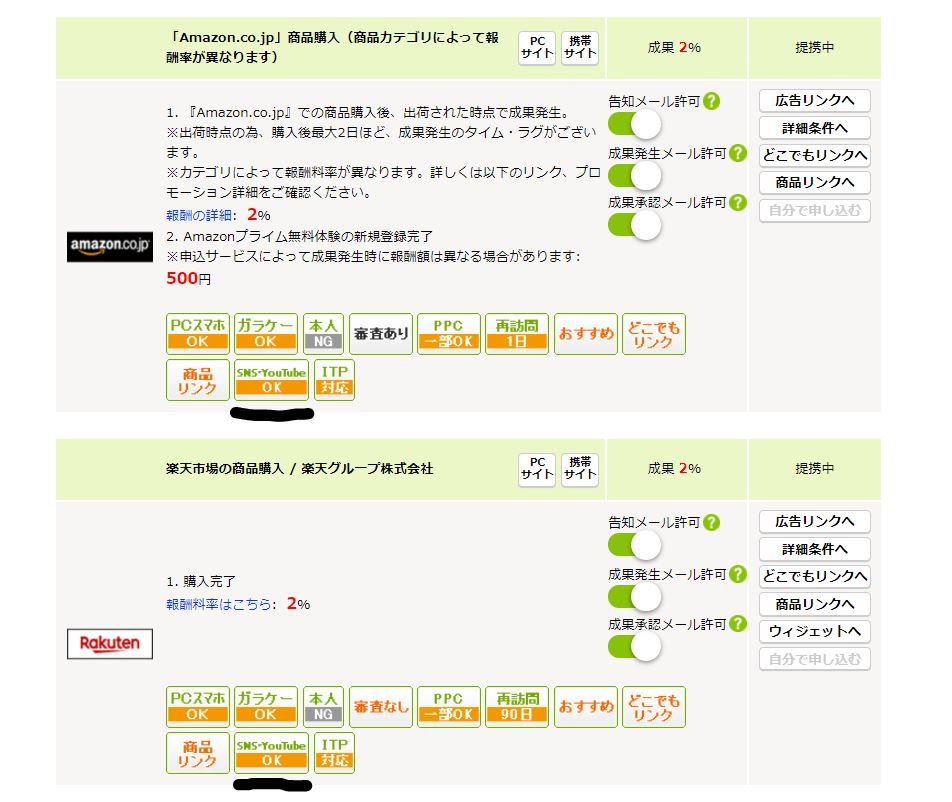
Task: Open the 報酬の詳細 link
Action: (x=199, y=215)
